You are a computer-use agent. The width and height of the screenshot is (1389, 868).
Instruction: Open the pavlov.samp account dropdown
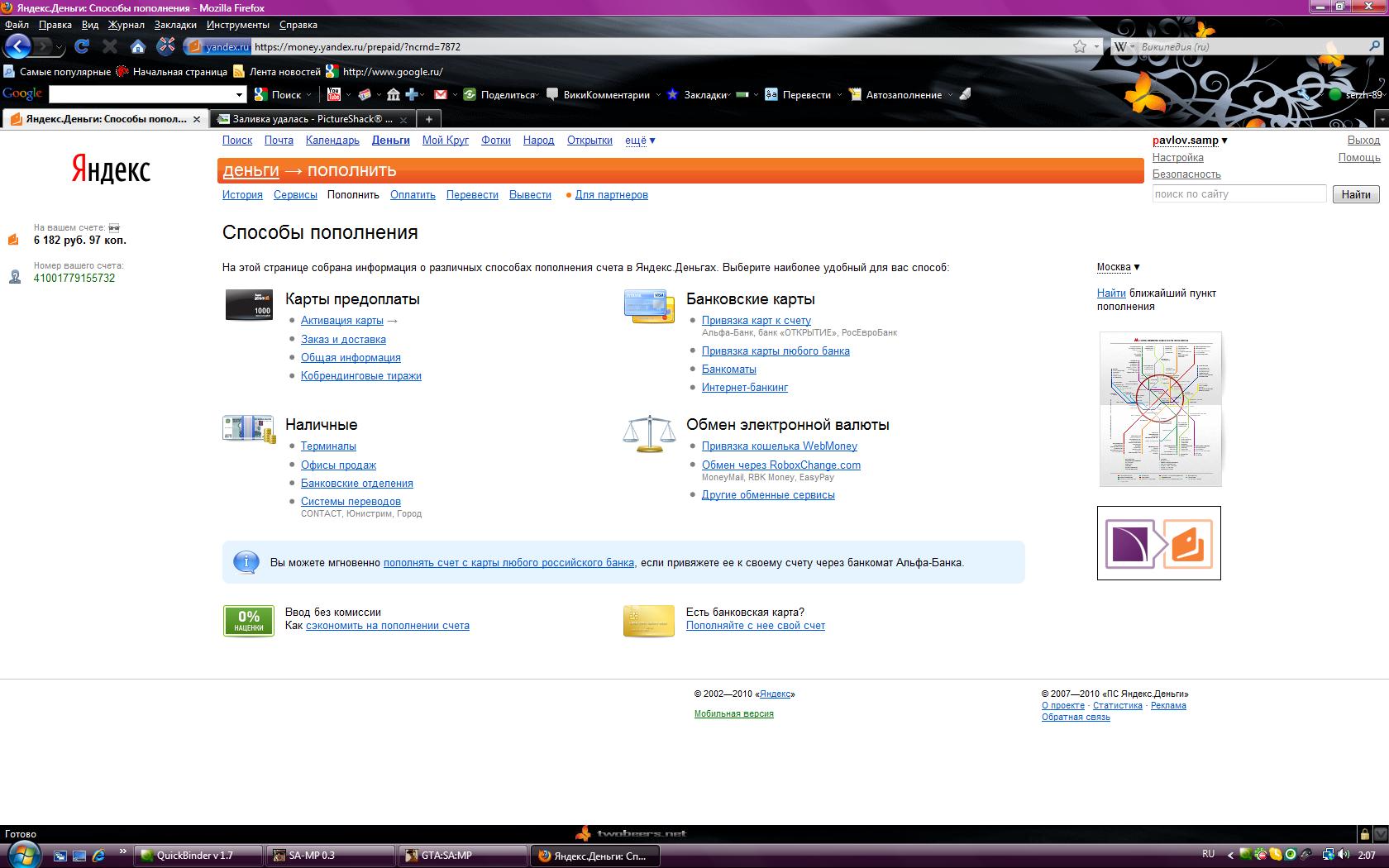1190,141
